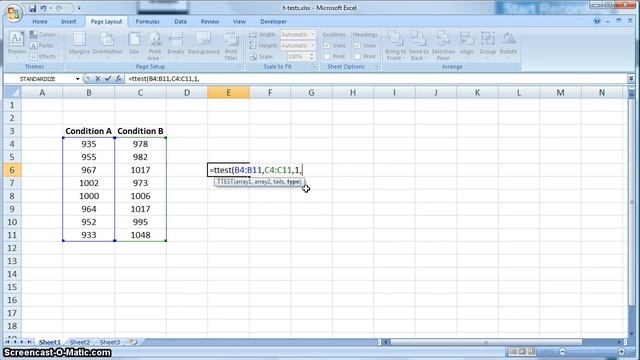Open Margins options

point(79,44)
